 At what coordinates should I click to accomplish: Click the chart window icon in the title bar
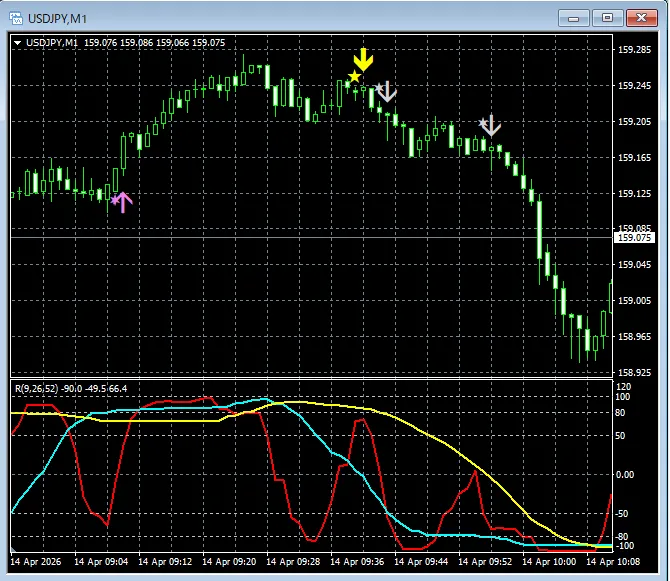pos(16,18)
